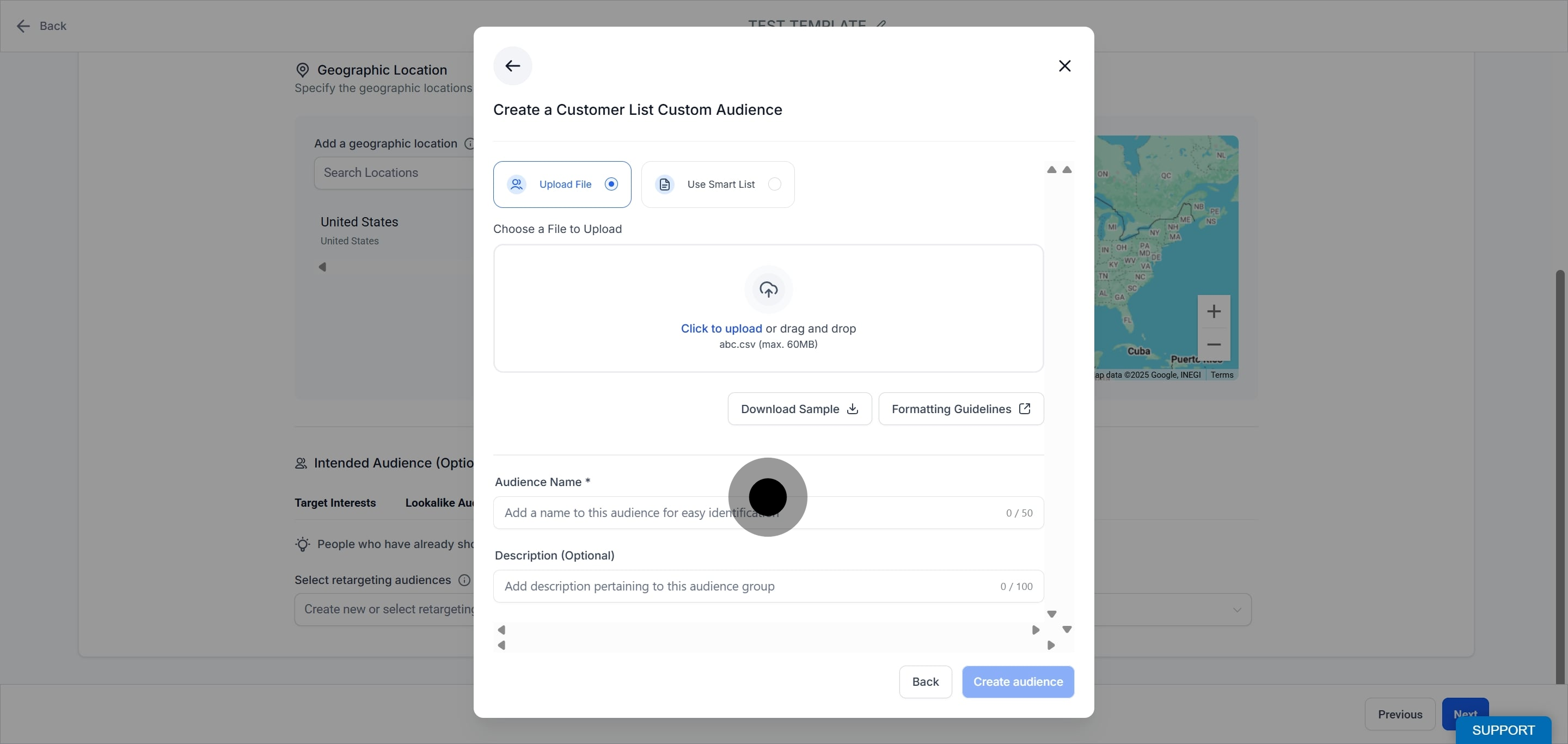Click the Back text at top left
1568x744 pixels.
pos(53,26)
